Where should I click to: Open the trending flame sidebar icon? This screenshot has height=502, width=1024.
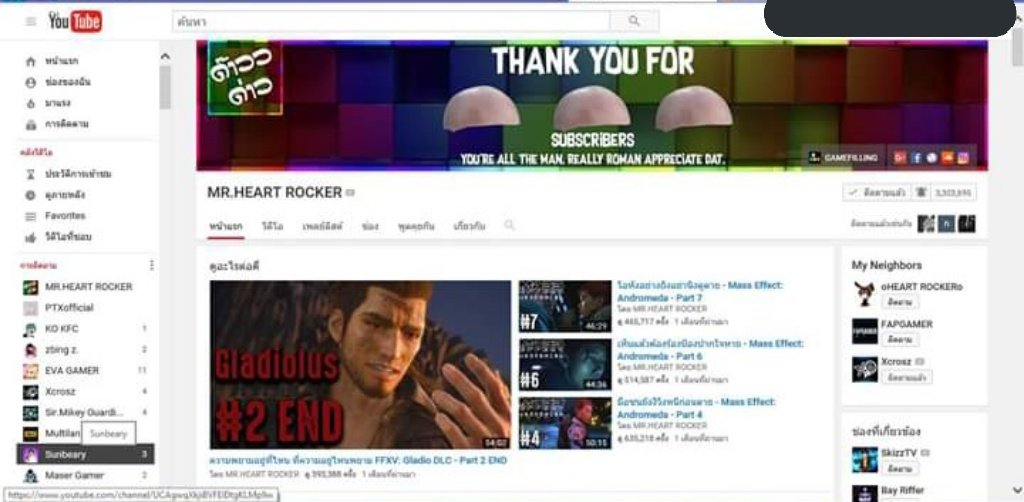click(30, 103)
